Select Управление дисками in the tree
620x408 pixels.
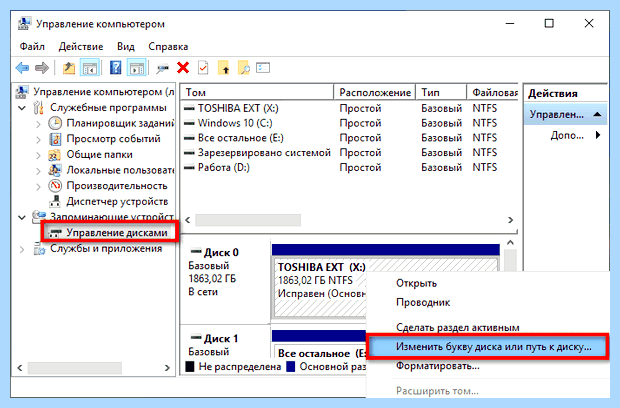point(117,233)
